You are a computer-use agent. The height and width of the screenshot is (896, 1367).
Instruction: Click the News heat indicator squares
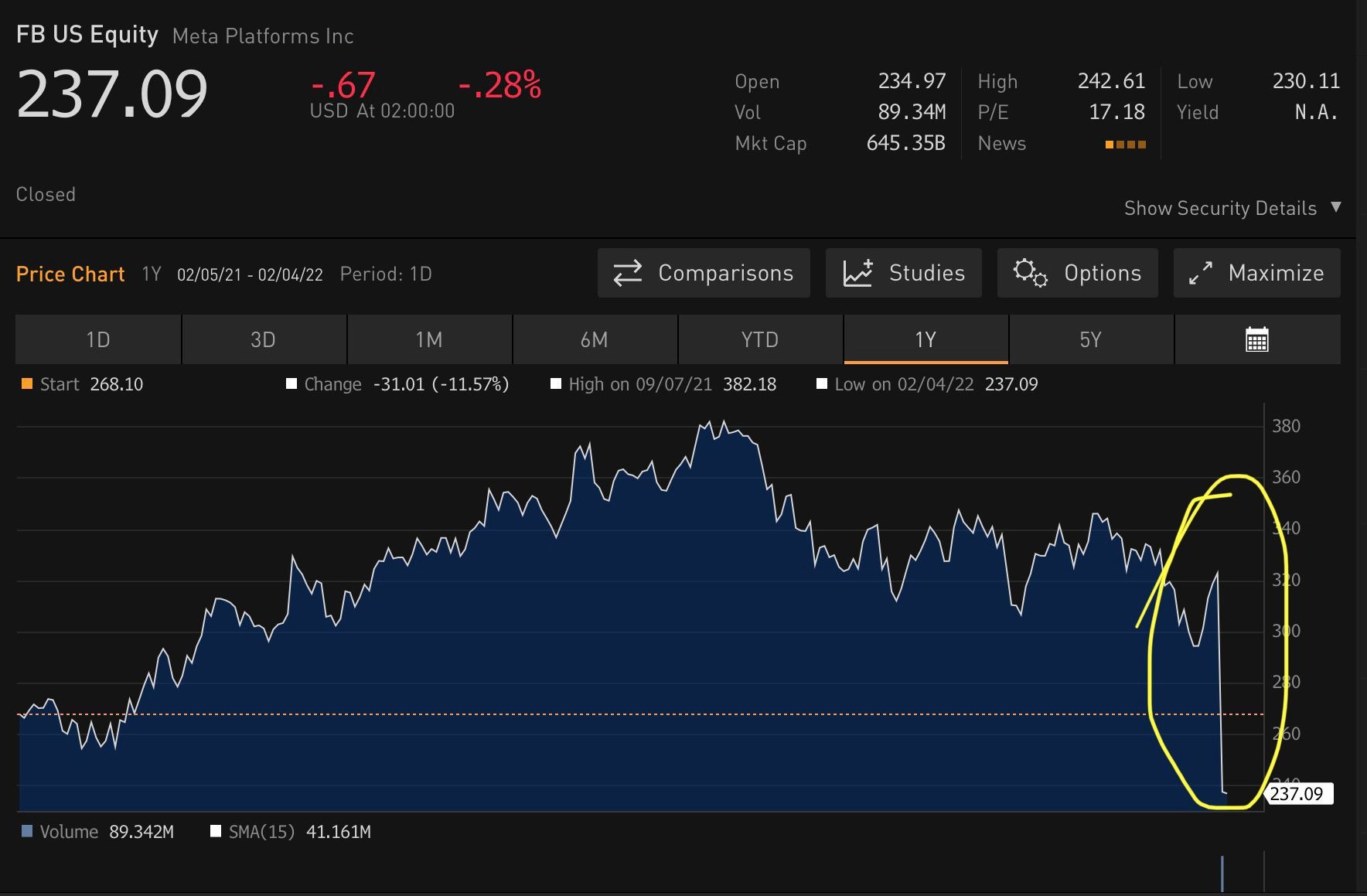(x=1126, y=145)
